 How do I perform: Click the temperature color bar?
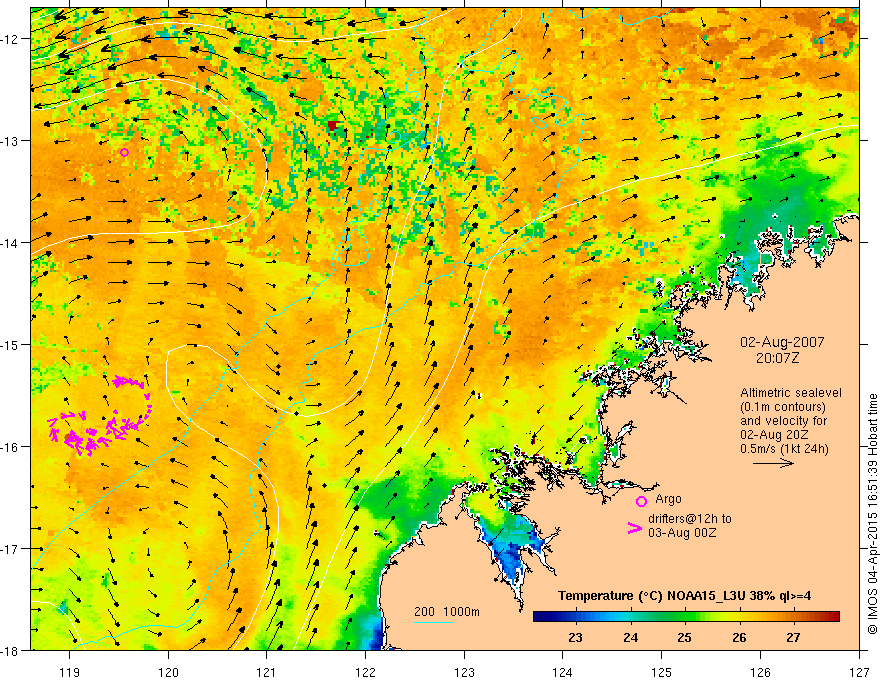[686, 617]
